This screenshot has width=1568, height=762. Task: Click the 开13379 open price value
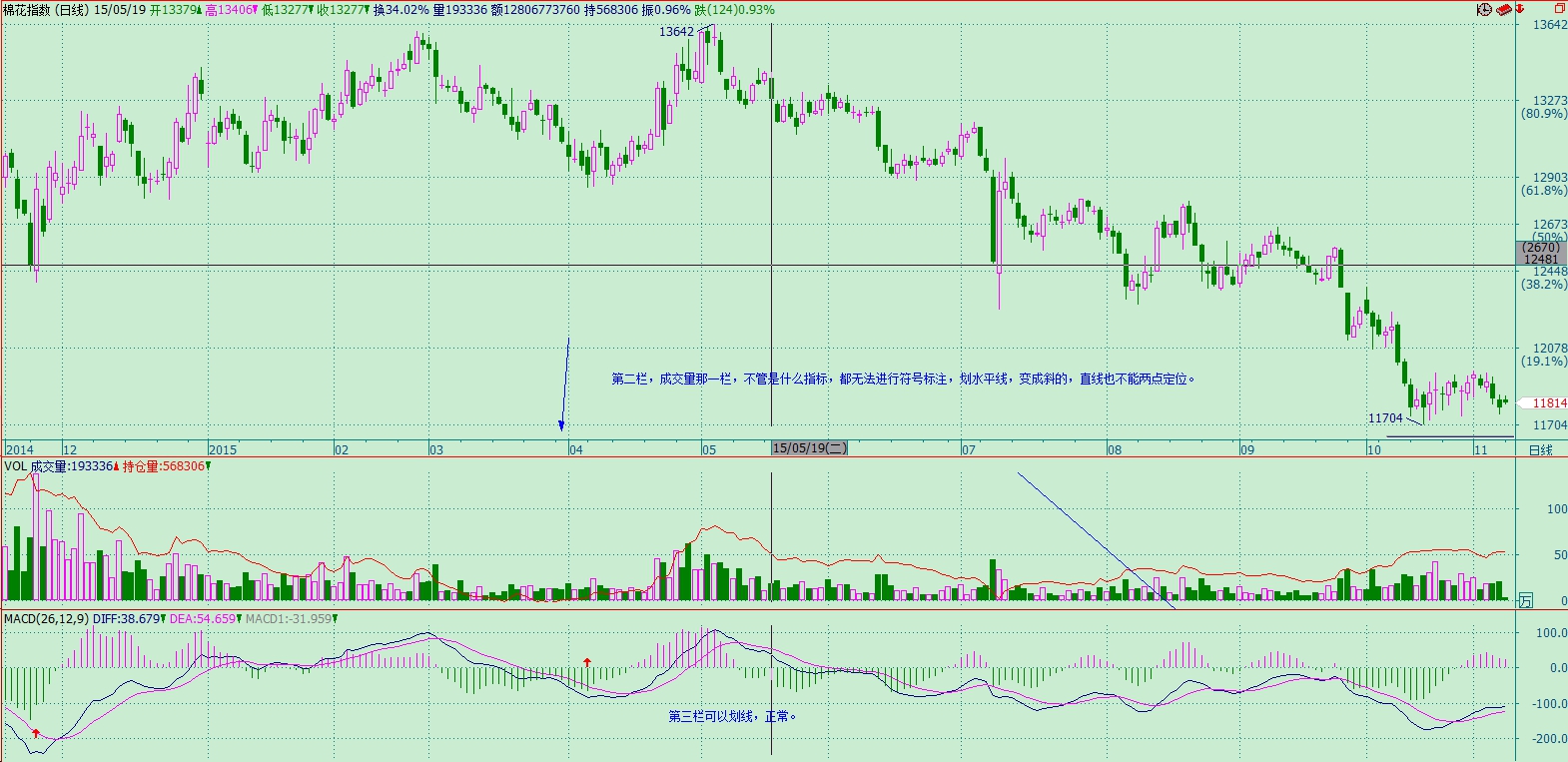point(175,9)
